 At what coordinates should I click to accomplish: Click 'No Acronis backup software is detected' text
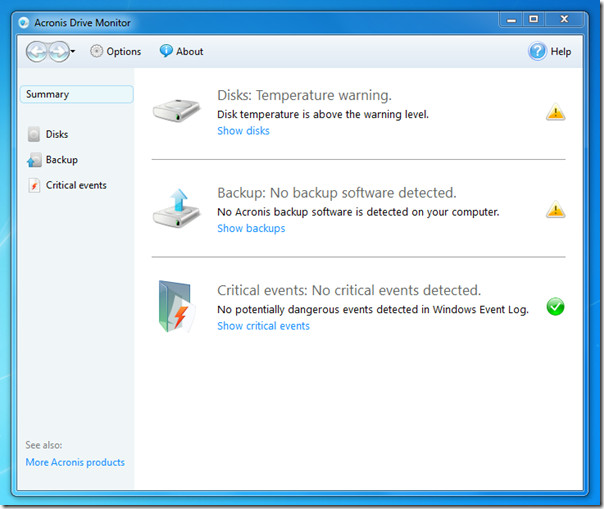click(358, 212)
